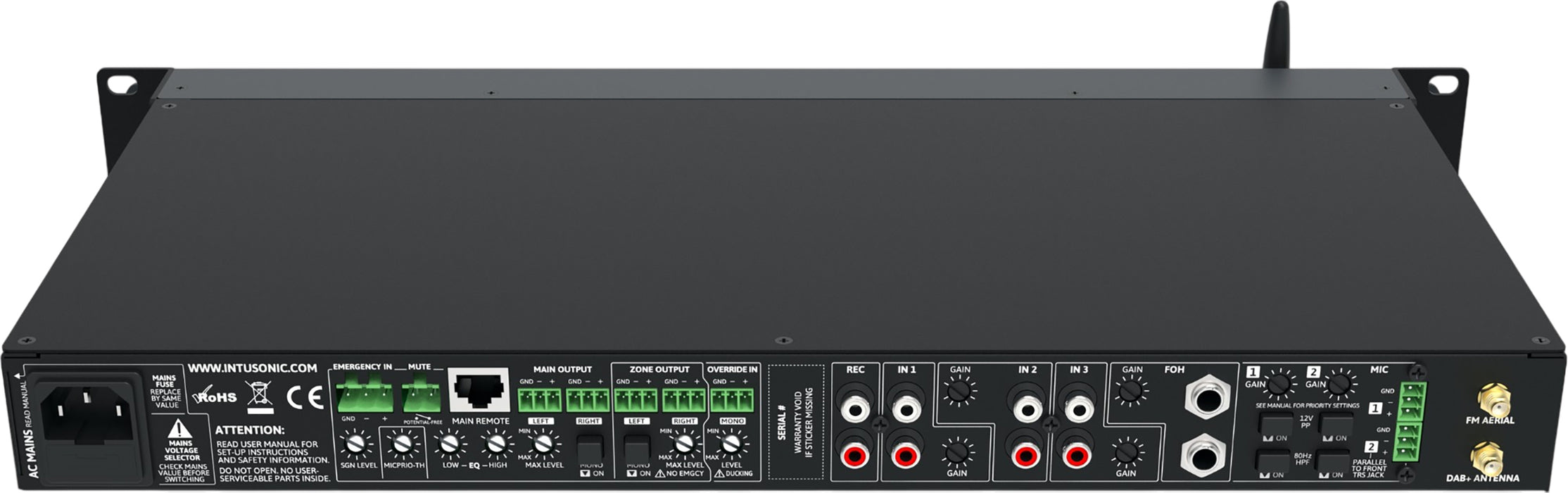This screenshot has width=1568, height=493.
Task: Click the Override In level ducking knob
Action: tap(732, 444)
